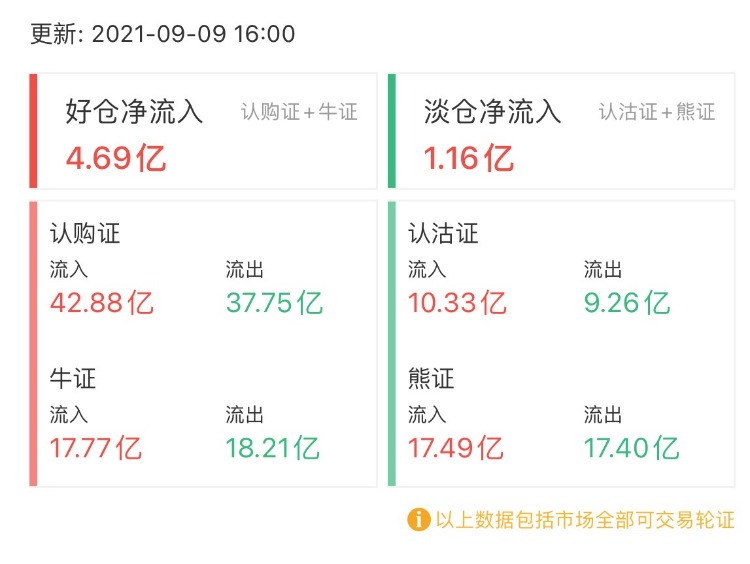Open the 好仓净流入 summary card

[x=205, y=131]
